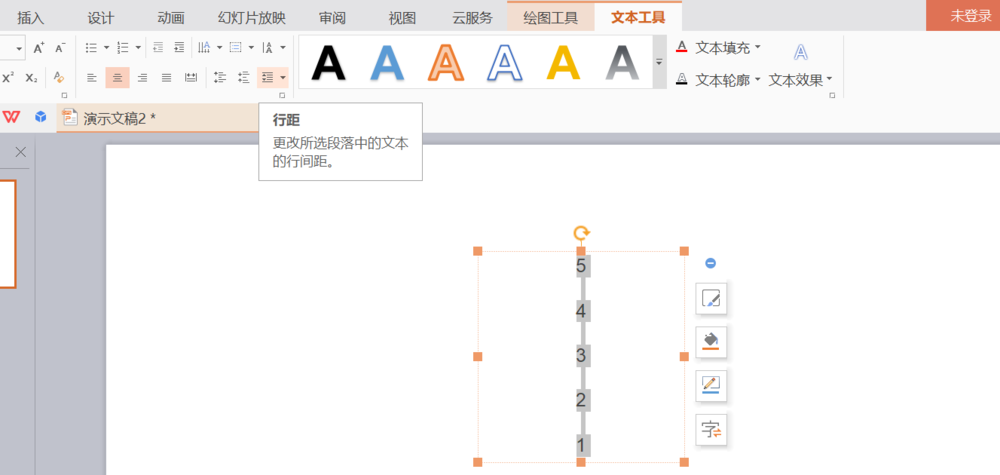The width and height of the screenshot is (1000, 475).
Task: Open font dialog launcher
Action: [x=64, y=95]
